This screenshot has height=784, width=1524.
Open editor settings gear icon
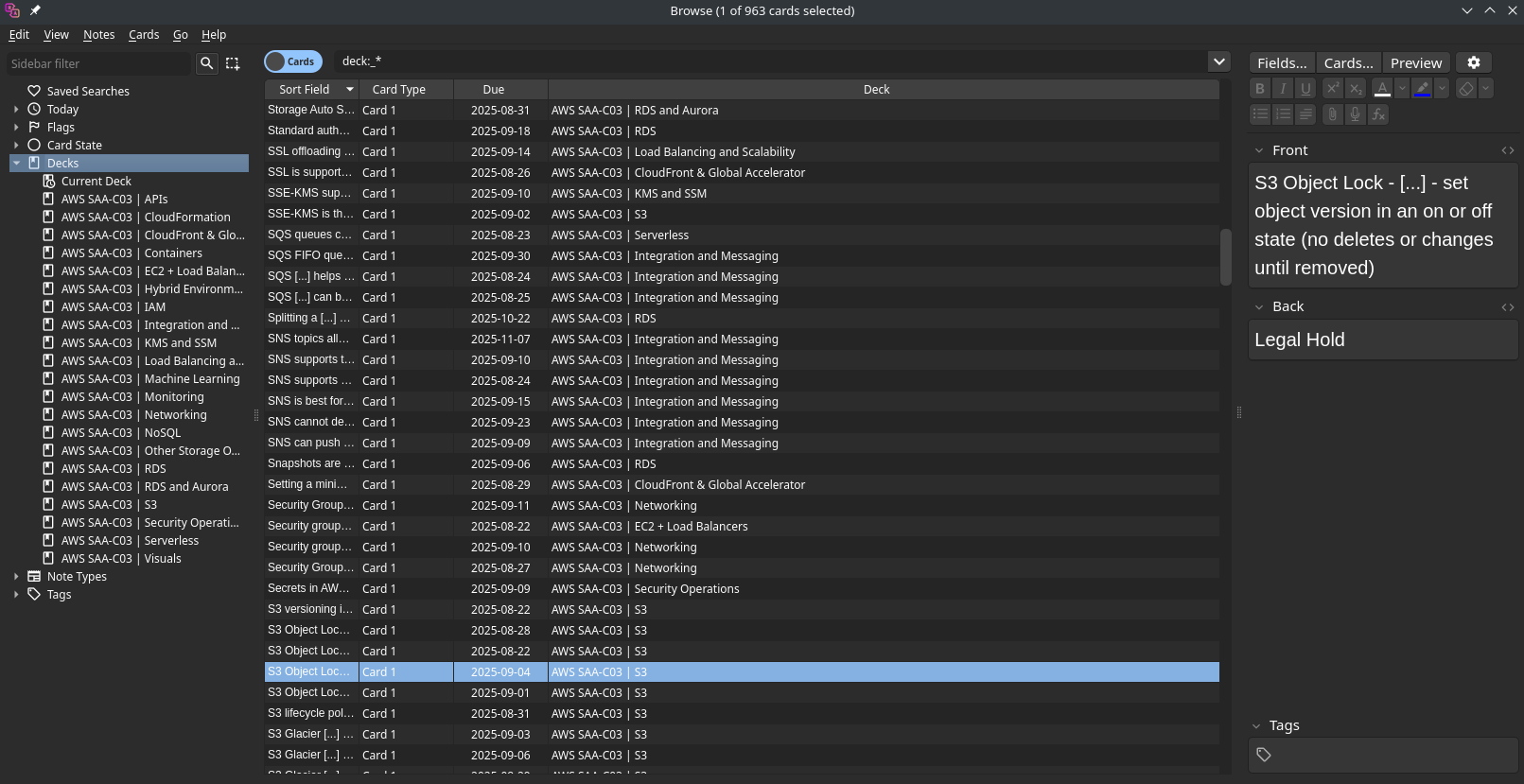click(x=1473, y=62)
